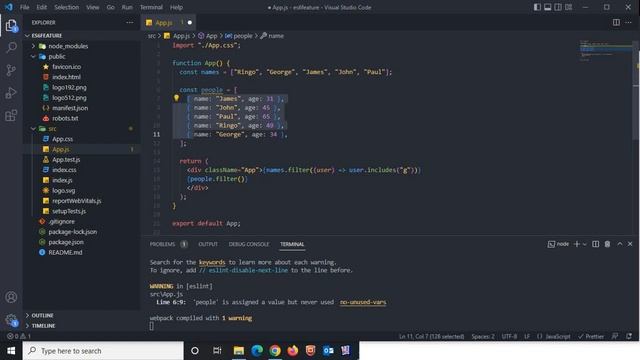This screenshot has width=640, height=360.
Task: Open the Terminal menu
Action: point(151,7)
